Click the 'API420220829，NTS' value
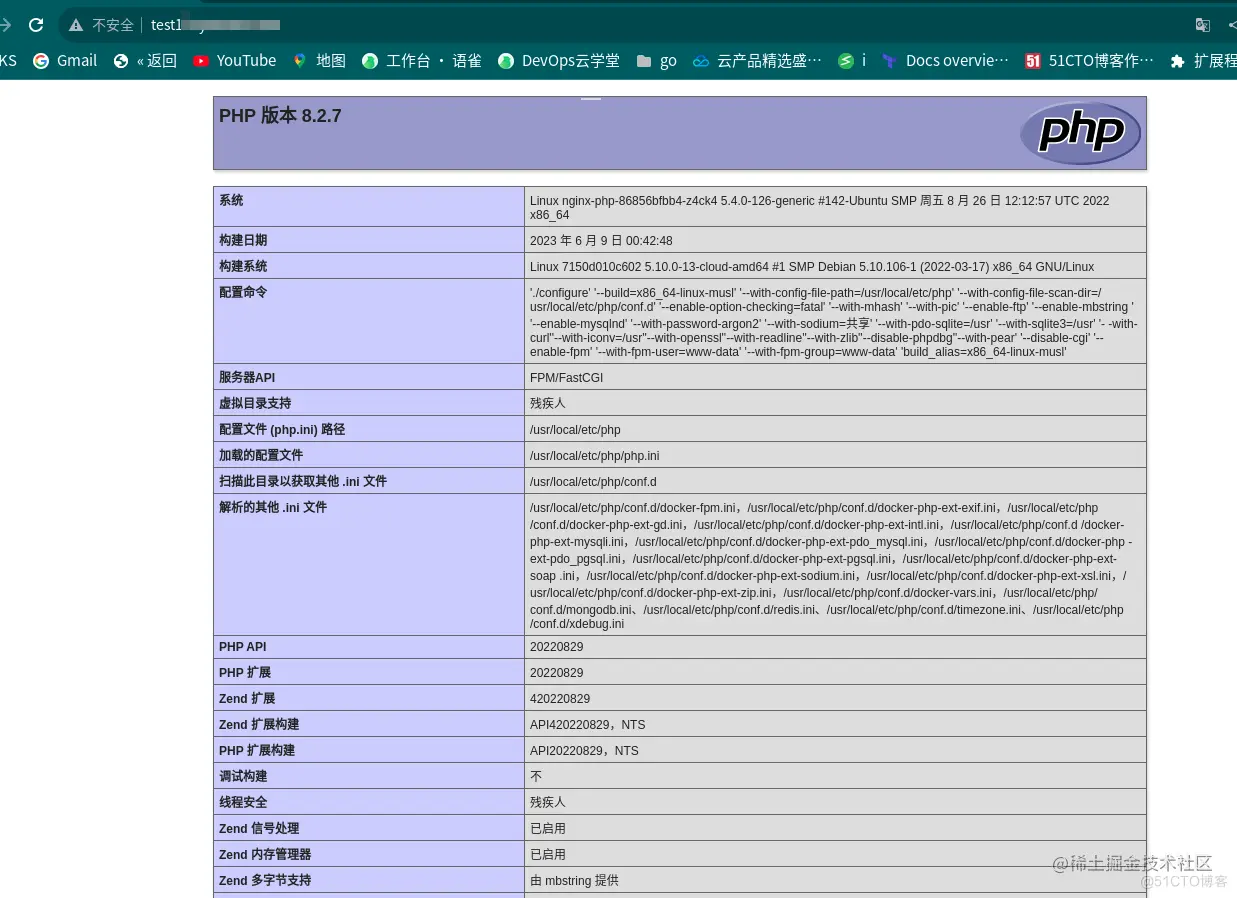 587,725
